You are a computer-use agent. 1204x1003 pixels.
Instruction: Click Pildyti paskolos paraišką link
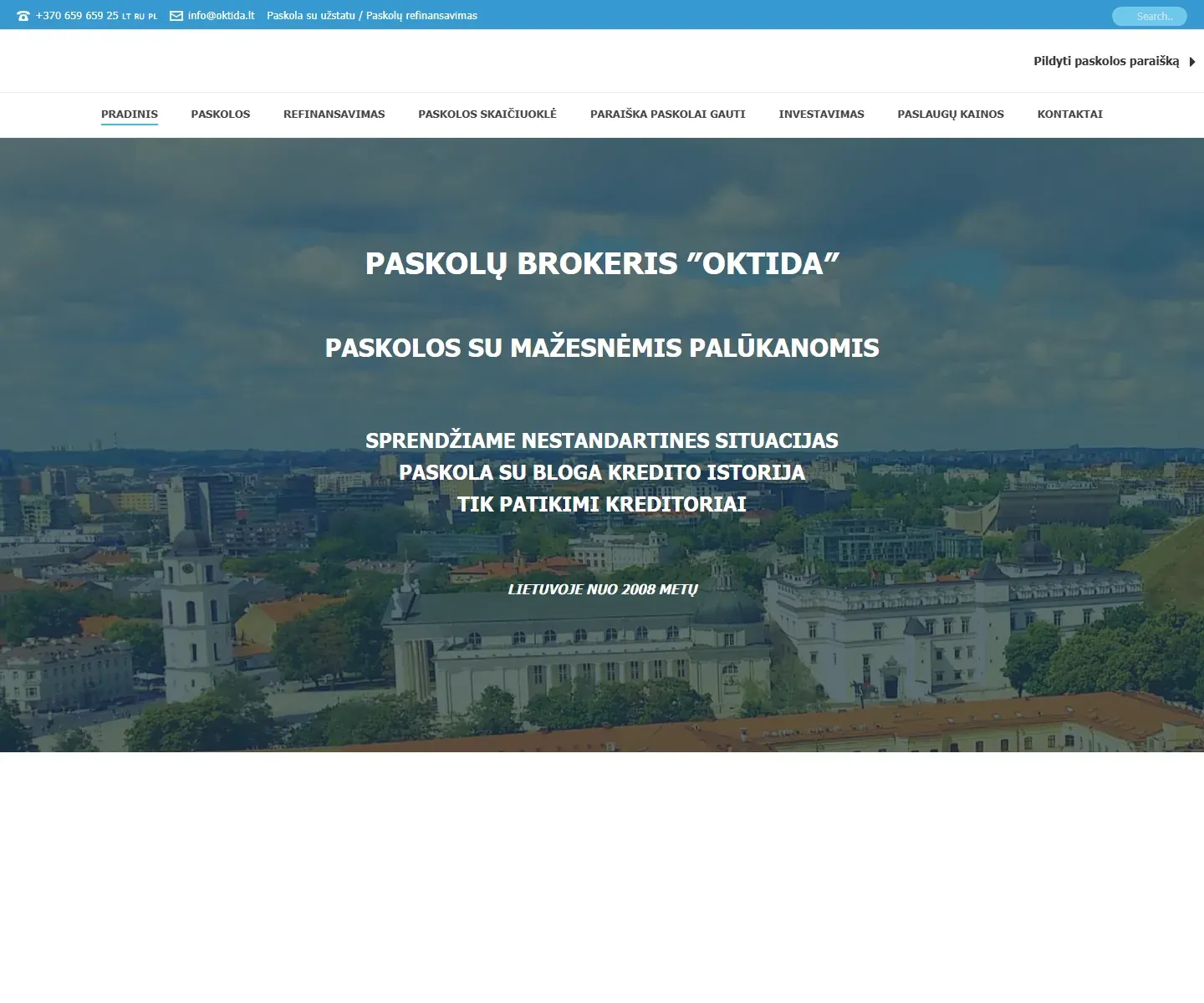(x=1106, y=61)
